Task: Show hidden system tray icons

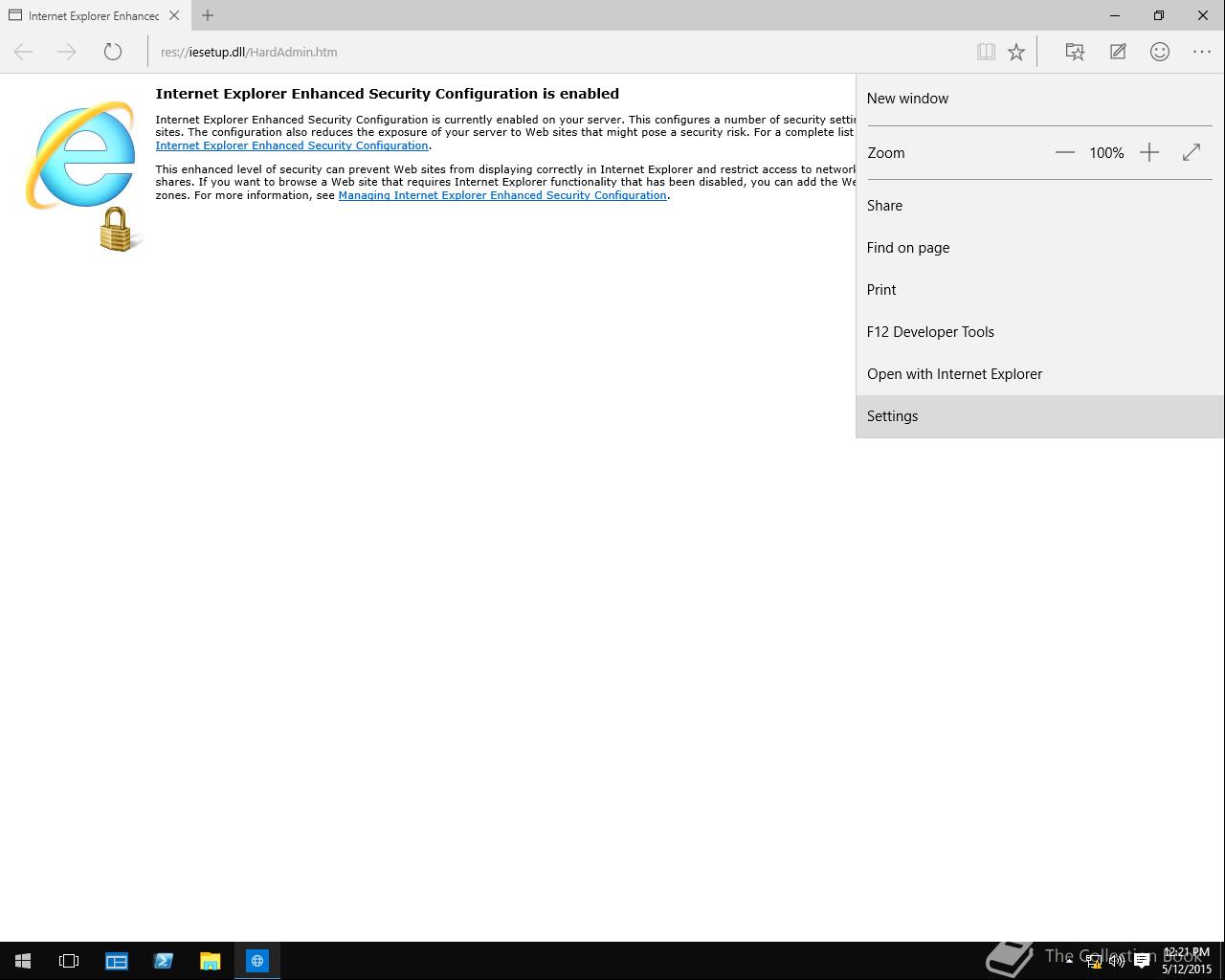Action: [x=1069, y=961]
